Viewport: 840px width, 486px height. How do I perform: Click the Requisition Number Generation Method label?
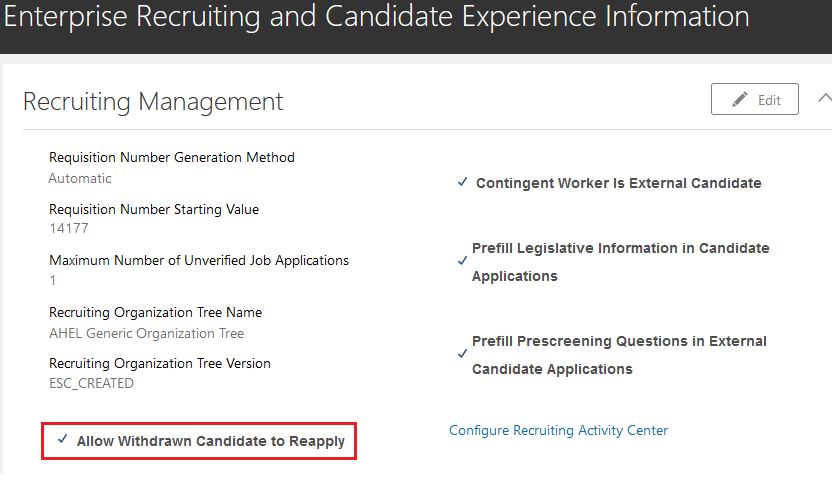click(171, 158)
